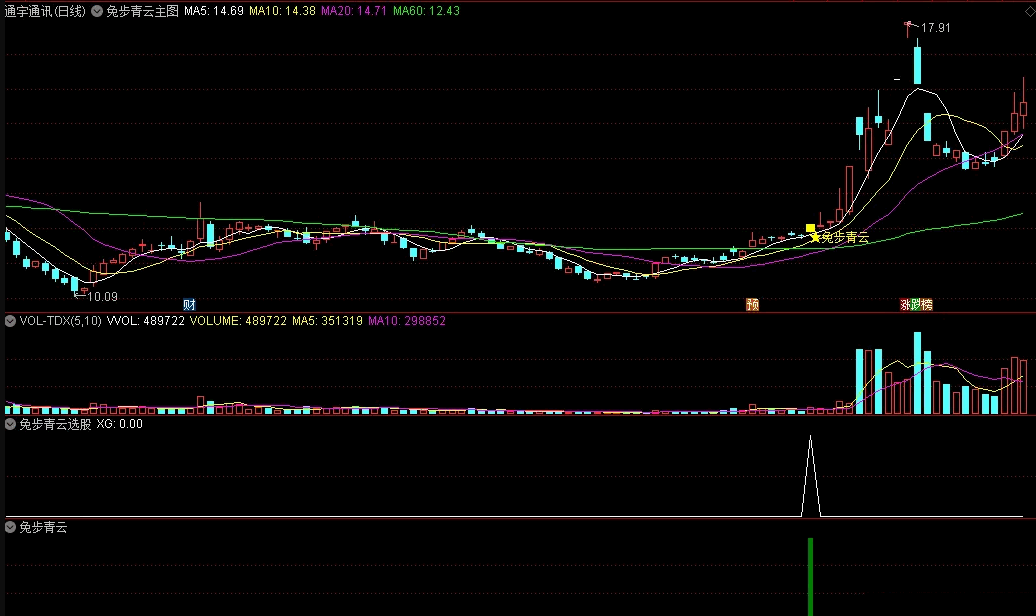Click the yellow square signal marker
The height and width of the screenshot is (616, 1036).
(811, 228)
